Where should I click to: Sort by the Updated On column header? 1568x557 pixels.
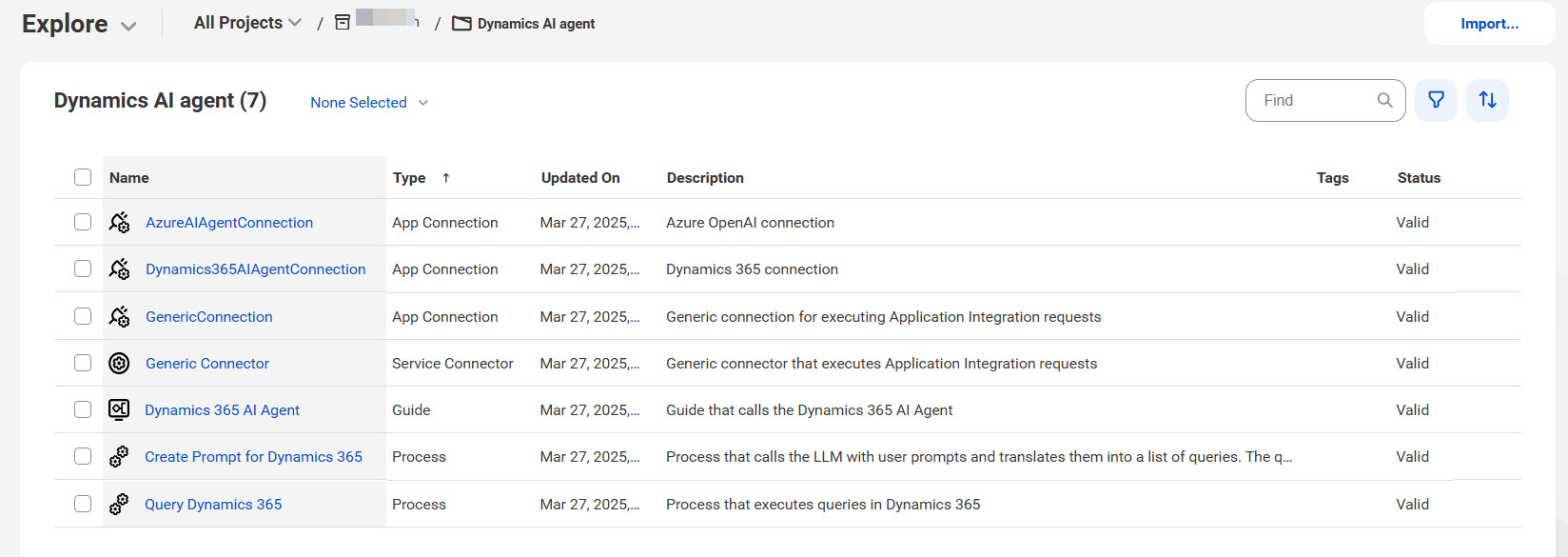(580, 178)
